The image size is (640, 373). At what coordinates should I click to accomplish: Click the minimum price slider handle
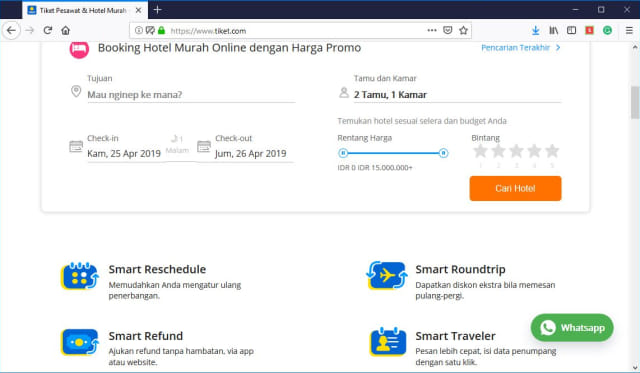point(343,153)
